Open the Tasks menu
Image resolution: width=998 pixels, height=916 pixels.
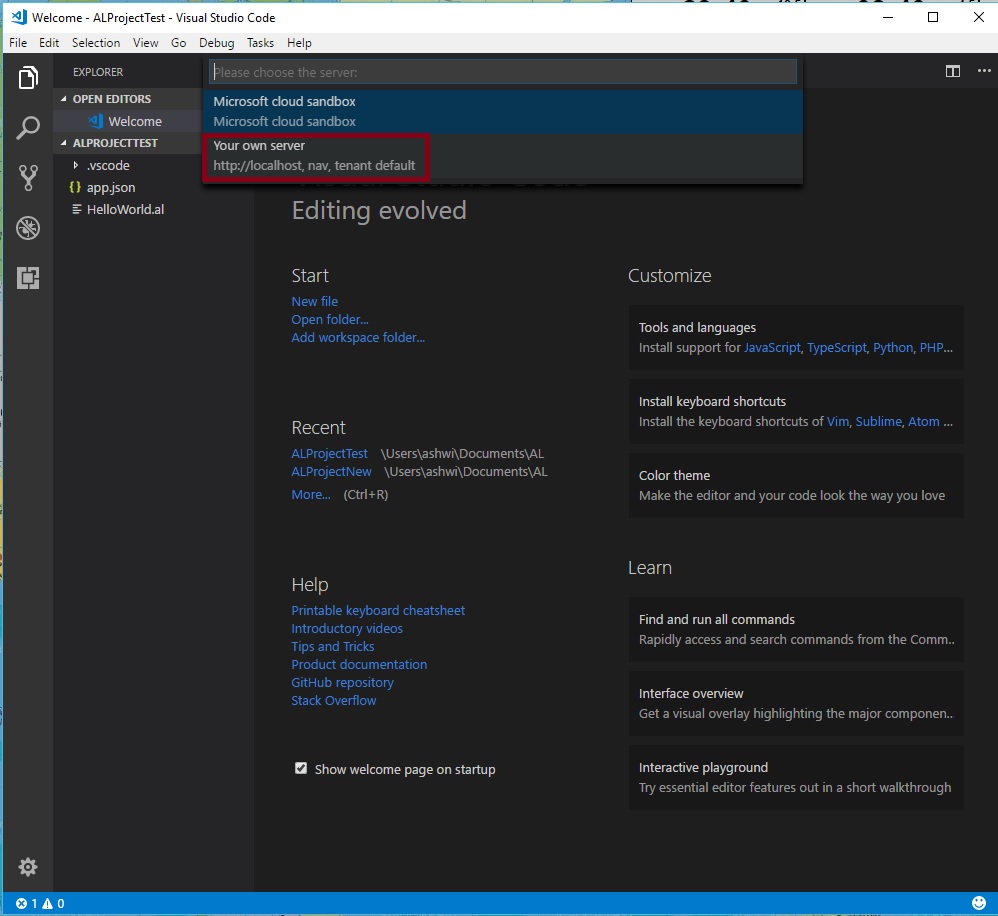(x=260, y=43)
